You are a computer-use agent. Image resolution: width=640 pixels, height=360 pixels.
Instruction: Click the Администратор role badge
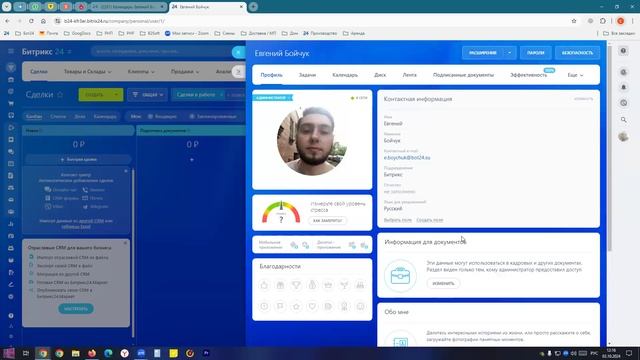point(272,98)
